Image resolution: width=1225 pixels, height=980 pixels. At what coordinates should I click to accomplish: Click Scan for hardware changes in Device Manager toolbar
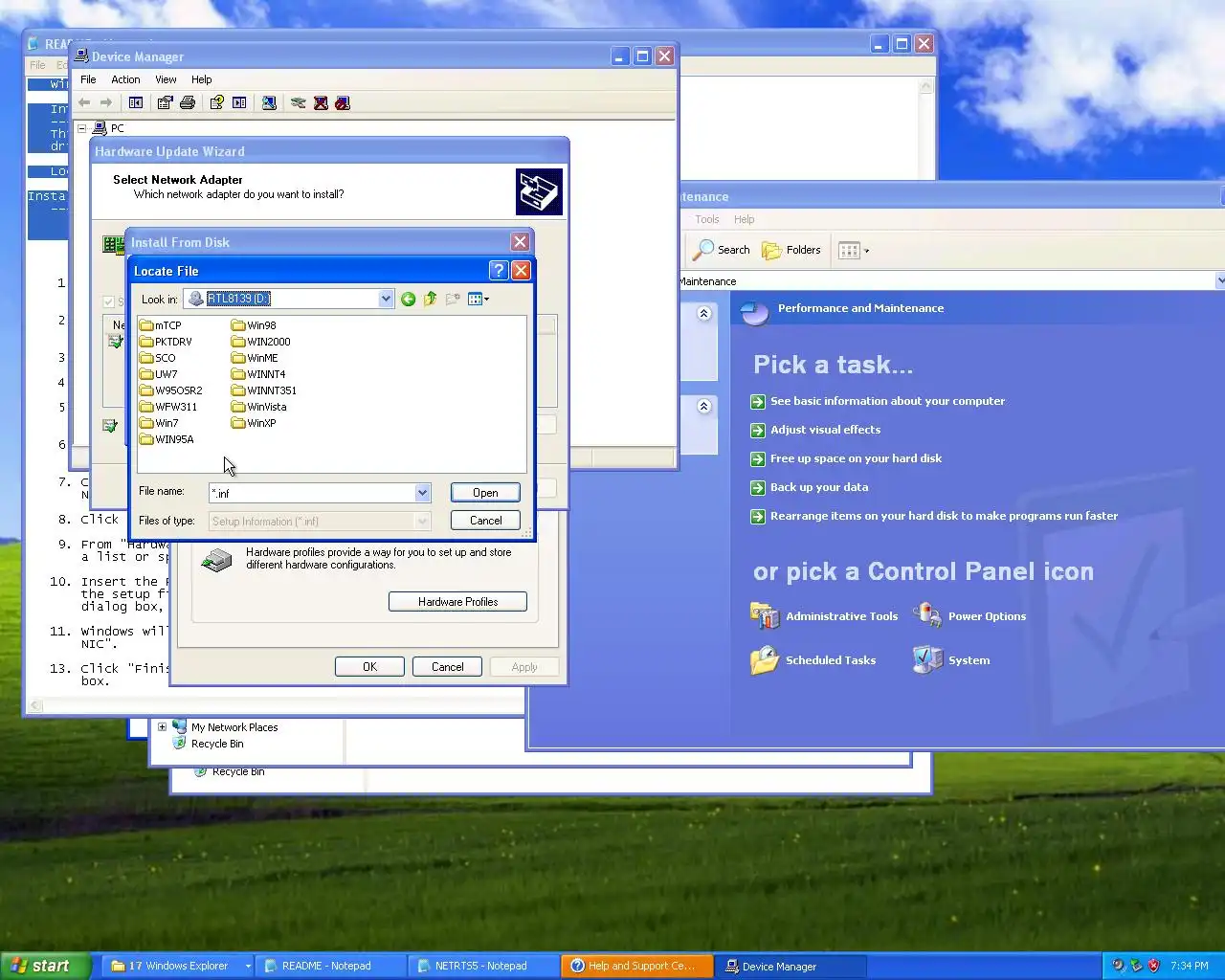[x=269, y=103]
